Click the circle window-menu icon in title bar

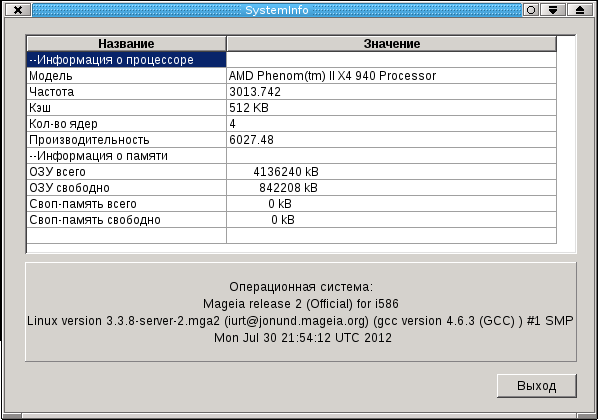530,10
